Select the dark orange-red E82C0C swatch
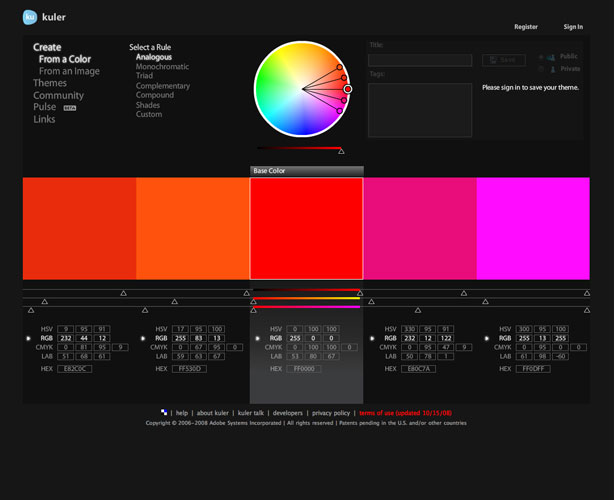Screen dimensions: 615x500 point(79,228)
